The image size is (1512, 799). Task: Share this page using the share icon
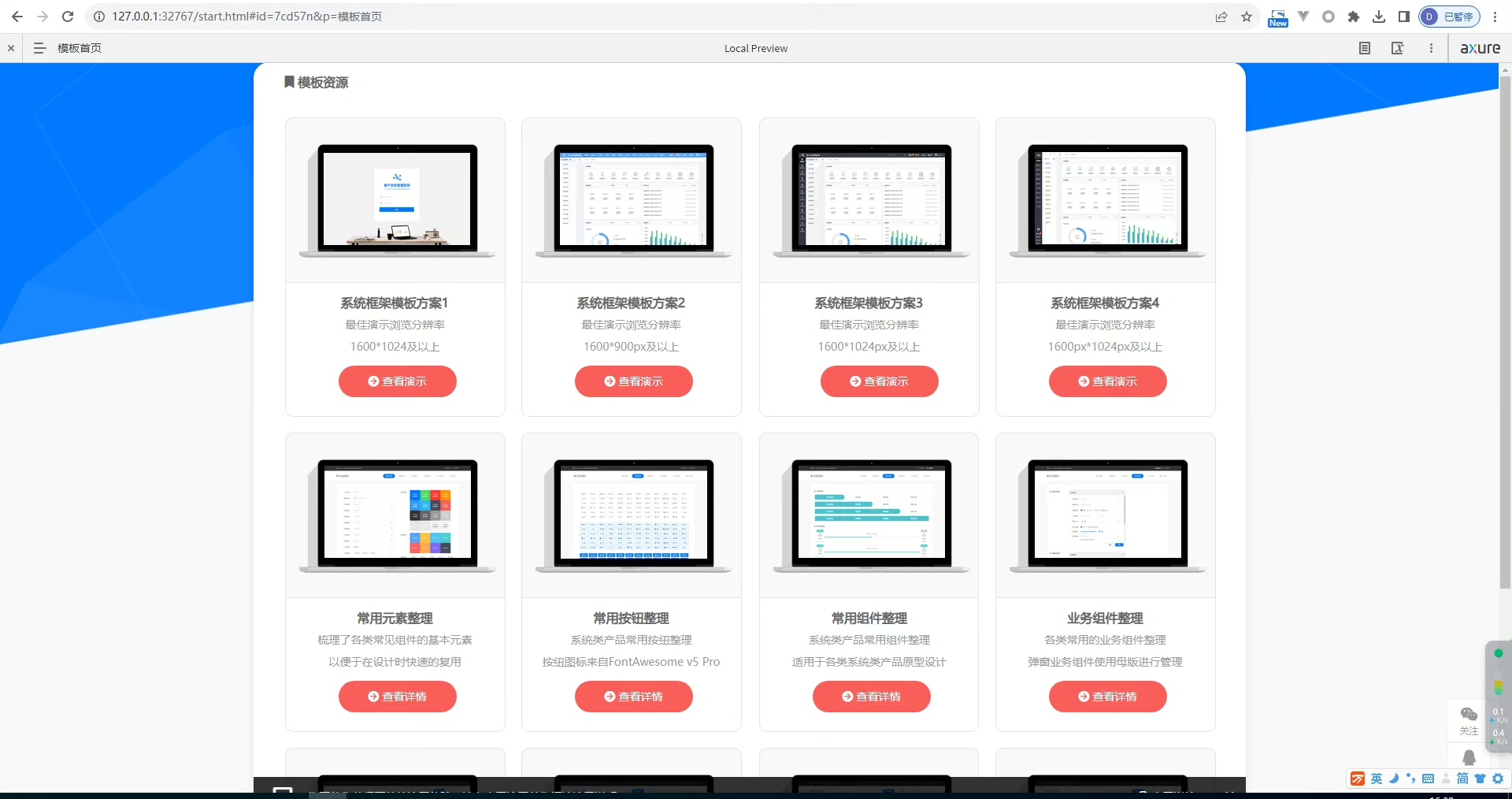point(1221,17)
